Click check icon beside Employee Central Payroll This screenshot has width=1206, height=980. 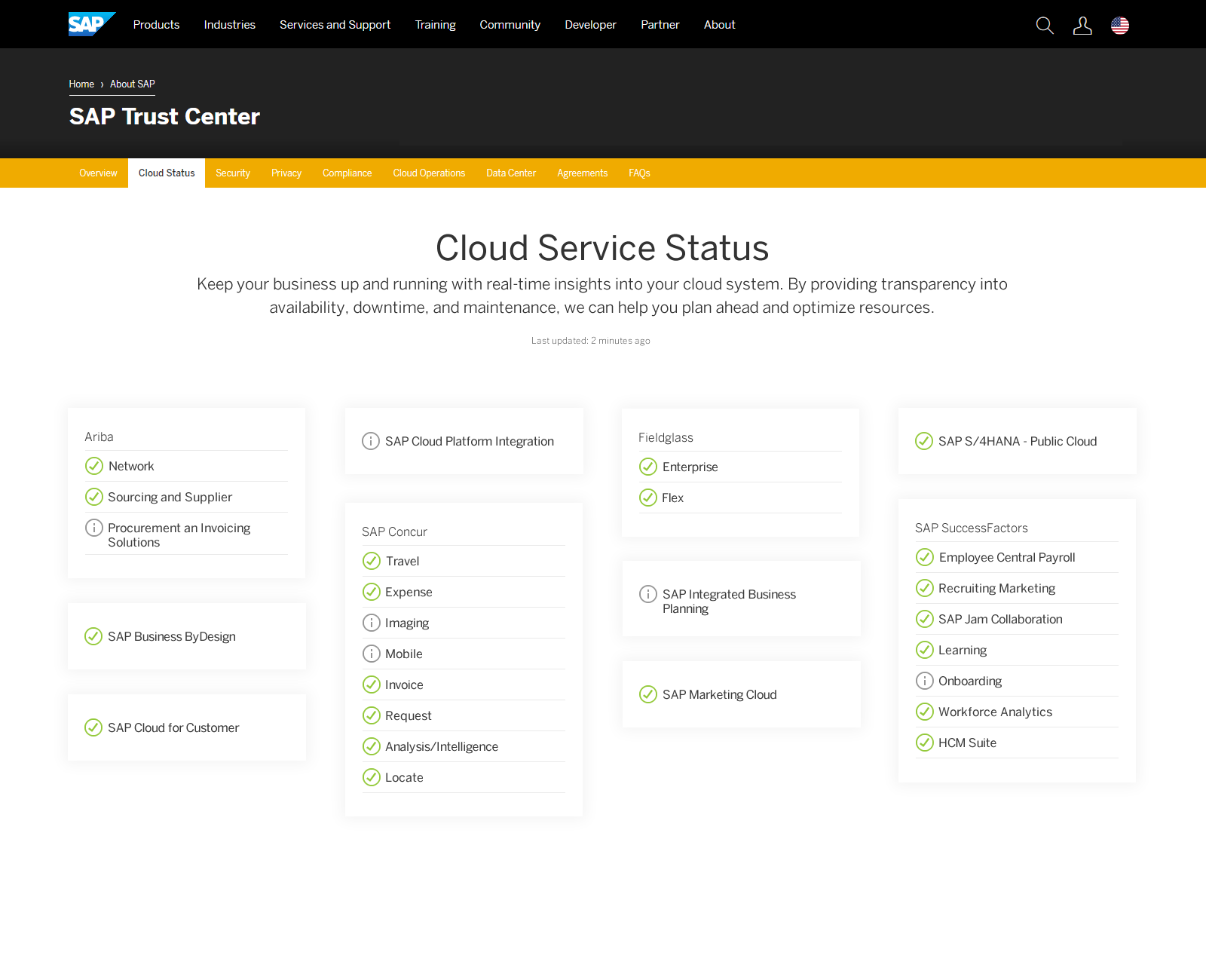point(925,557)
